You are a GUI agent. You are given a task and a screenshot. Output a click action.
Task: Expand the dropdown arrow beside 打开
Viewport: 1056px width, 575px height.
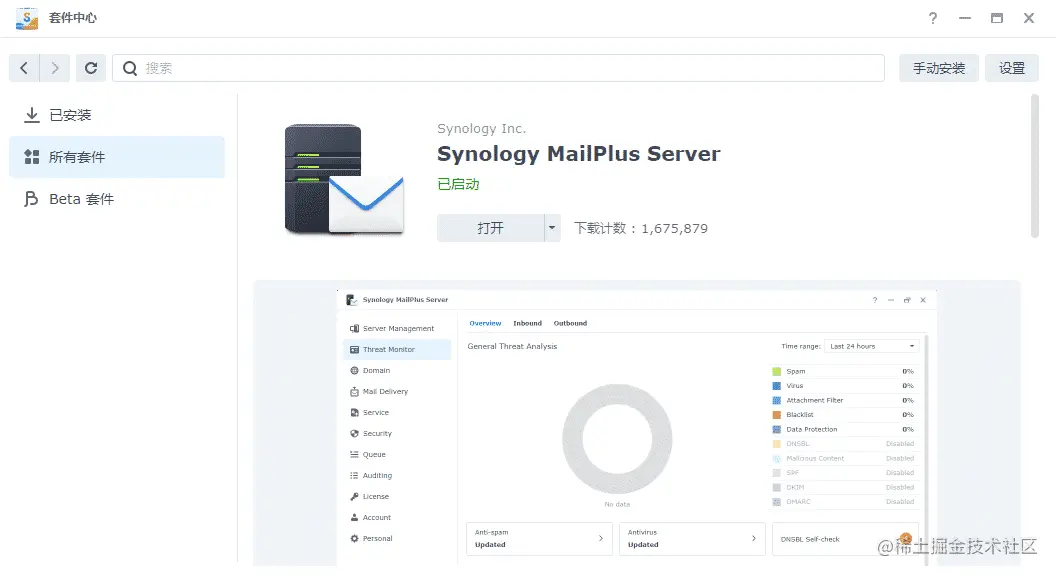(552, 228)
